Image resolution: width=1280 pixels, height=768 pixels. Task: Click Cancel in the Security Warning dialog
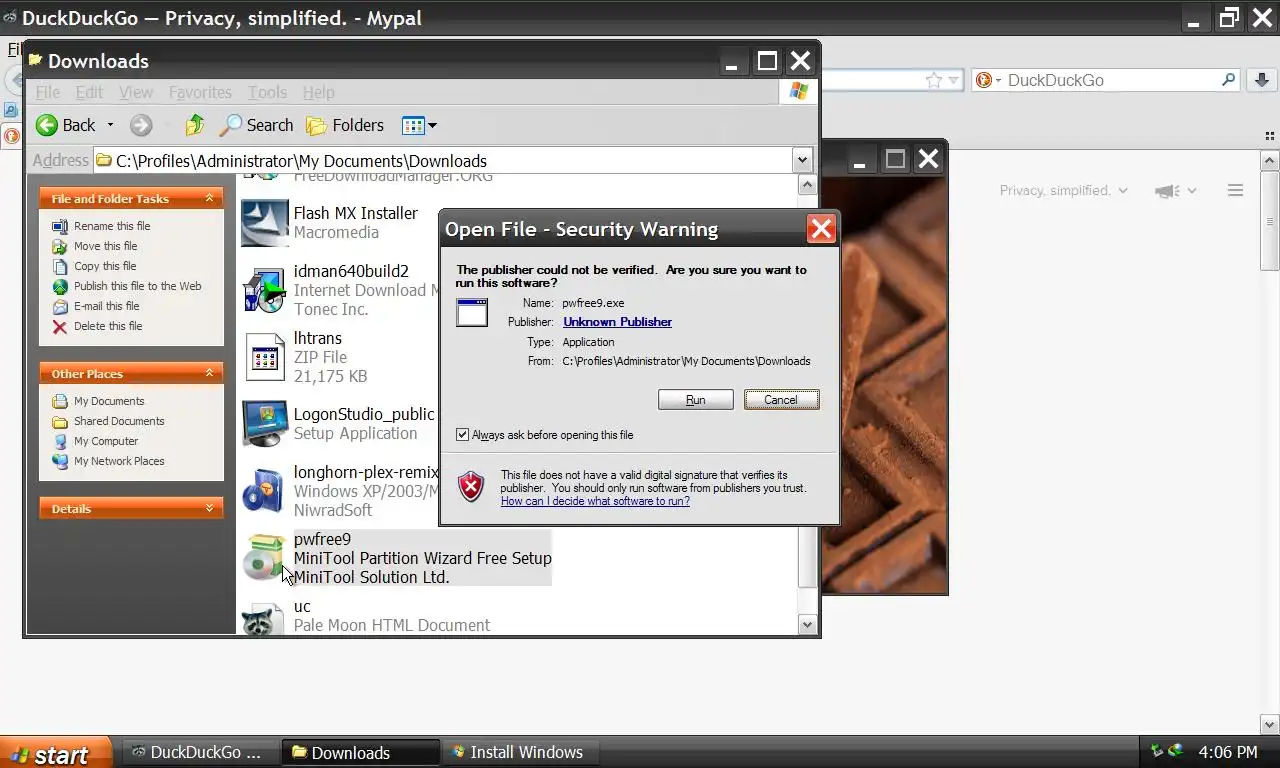pos(781,400)
